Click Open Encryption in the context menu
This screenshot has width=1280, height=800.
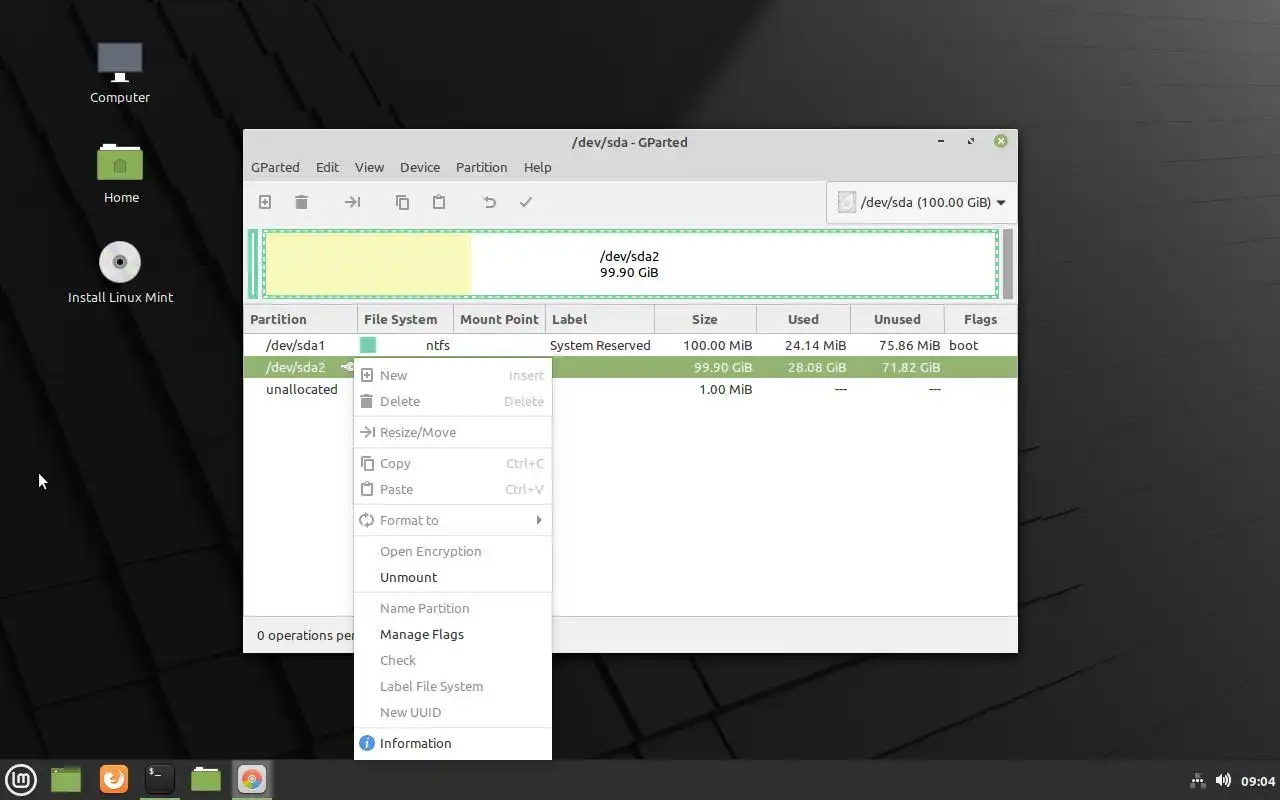(x=452, y=551)
